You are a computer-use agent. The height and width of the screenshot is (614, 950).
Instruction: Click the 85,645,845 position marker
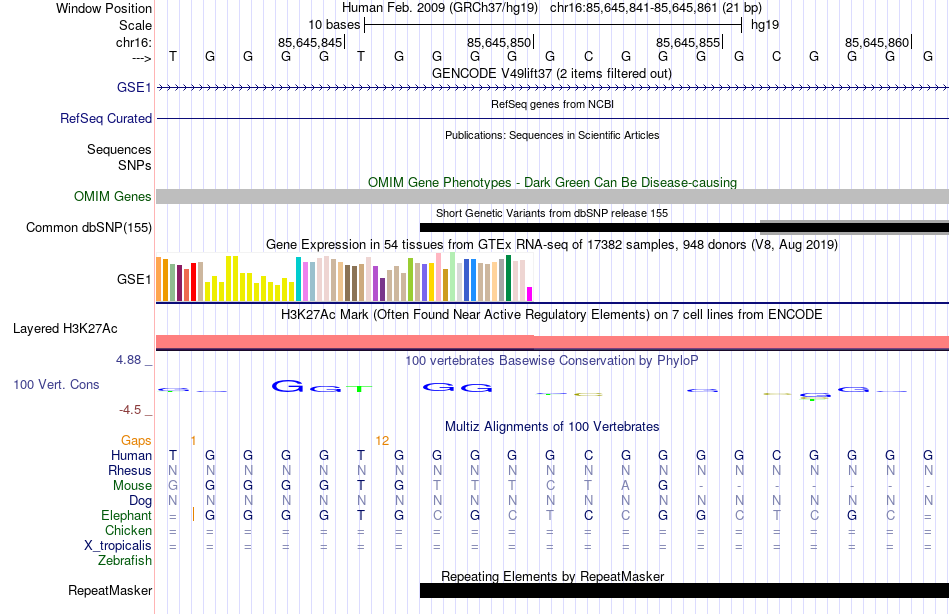pos(310,42)
